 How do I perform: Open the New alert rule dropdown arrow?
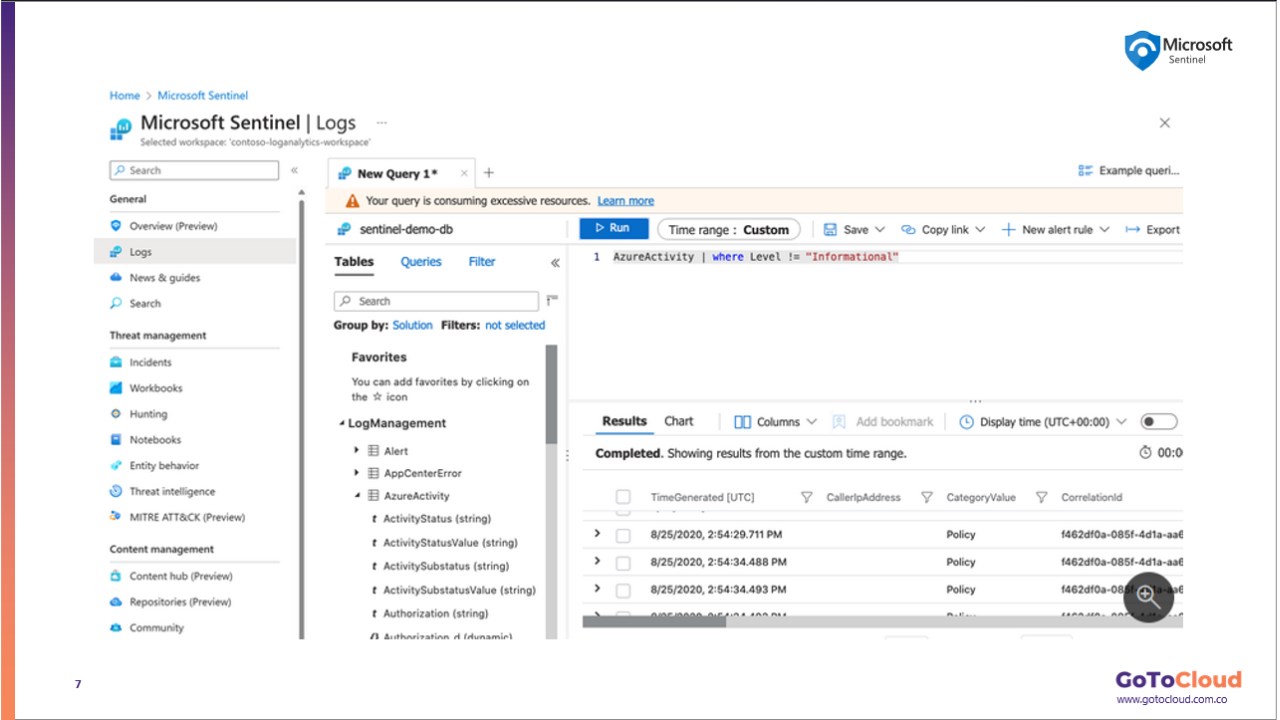point(1104,230)
